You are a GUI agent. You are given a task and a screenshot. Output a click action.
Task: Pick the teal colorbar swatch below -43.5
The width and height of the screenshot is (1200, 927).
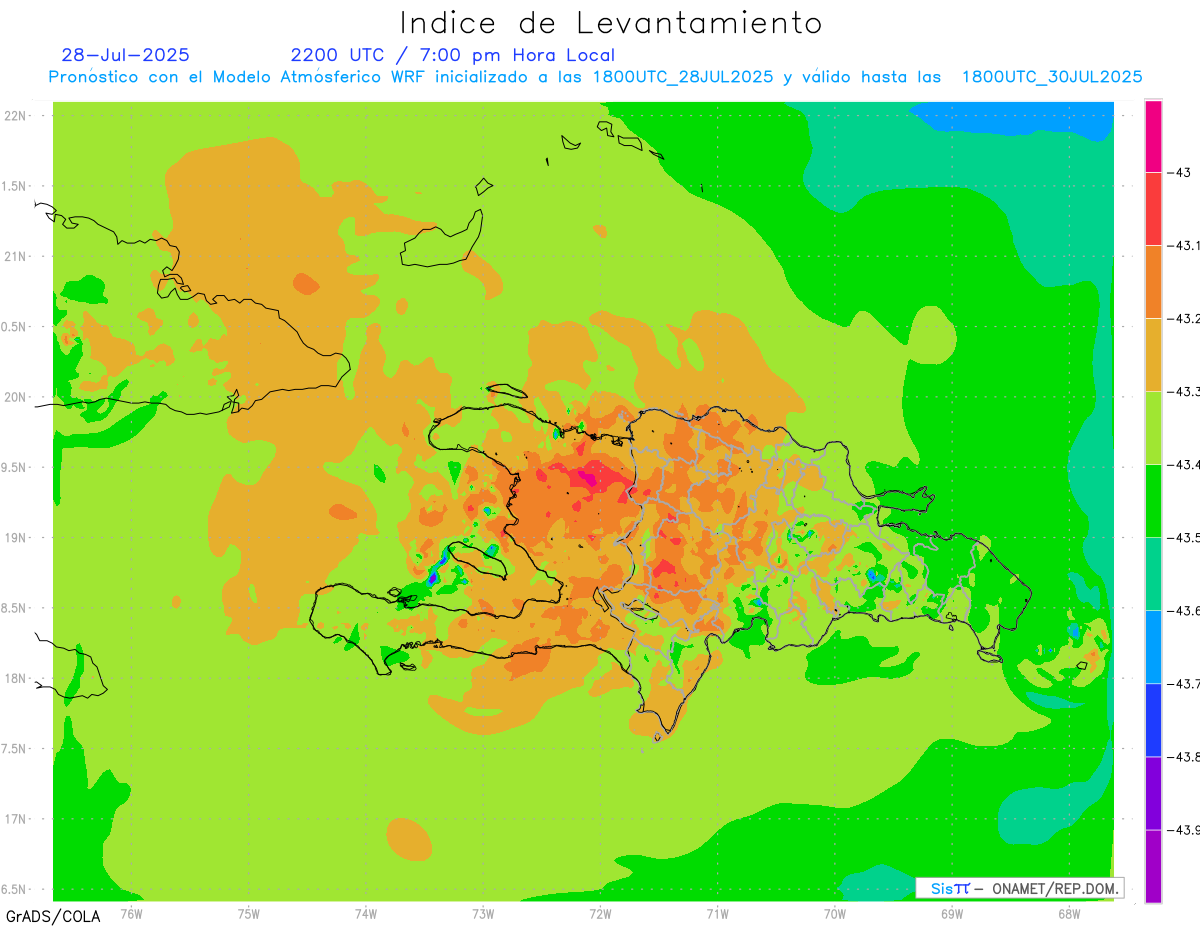(x=1153, y=573)
